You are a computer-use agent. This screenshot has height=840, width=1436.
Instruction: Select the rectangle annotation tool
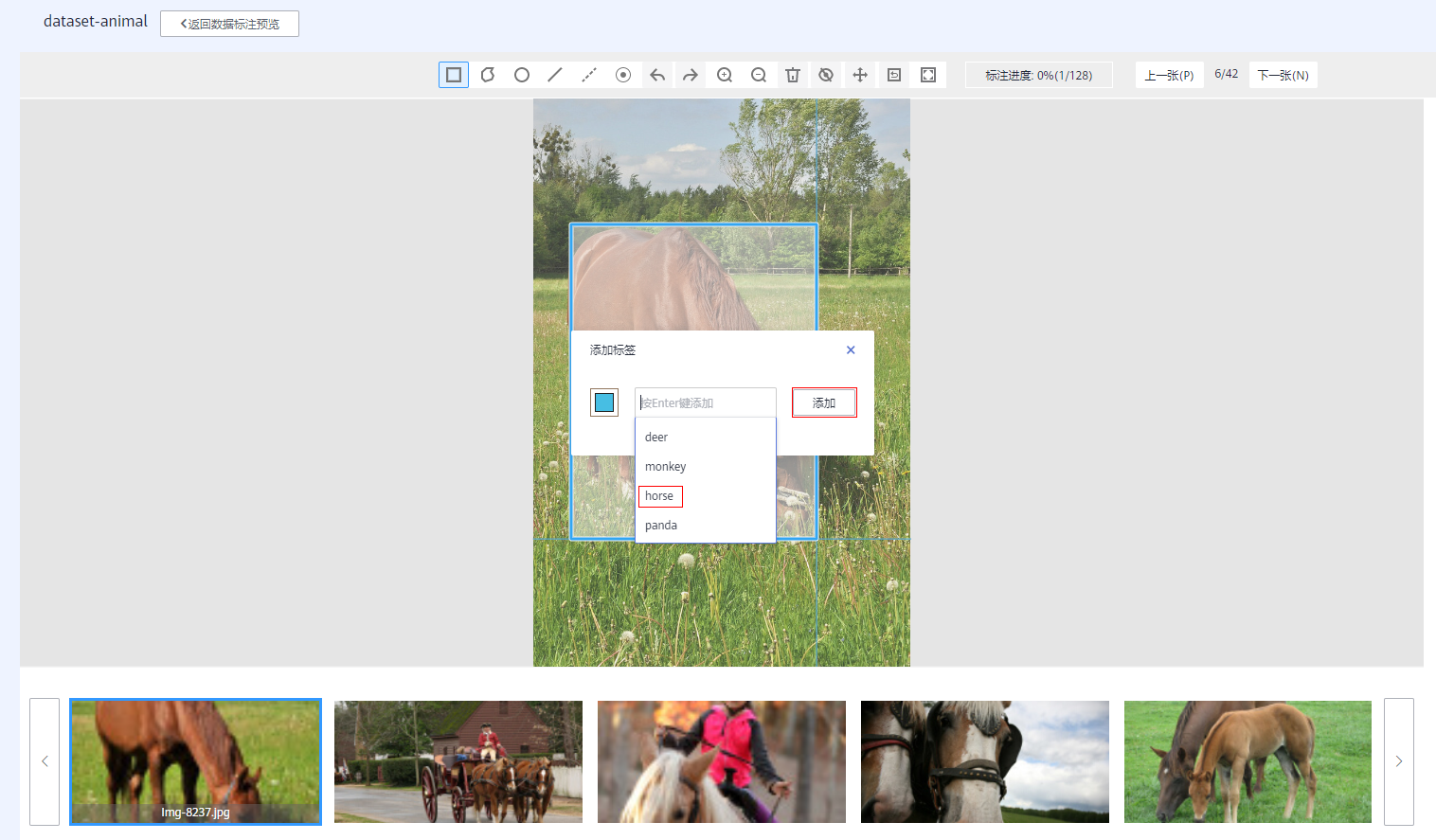[454, 75]
